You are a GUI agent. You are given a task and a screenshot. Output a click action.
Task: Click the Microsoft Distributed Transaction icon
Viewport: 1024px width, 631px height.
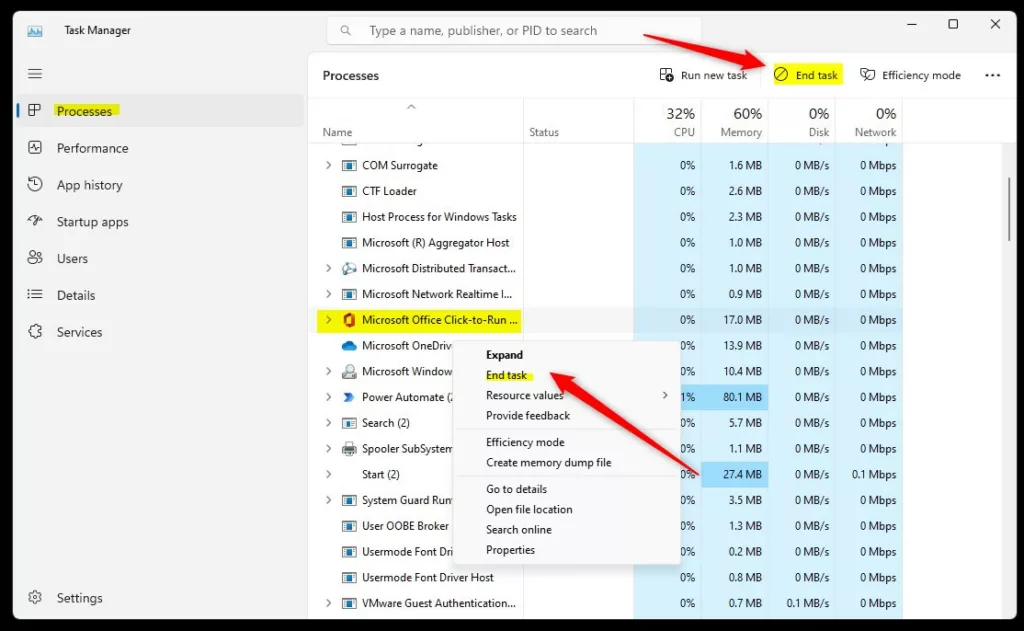(349, 268)
